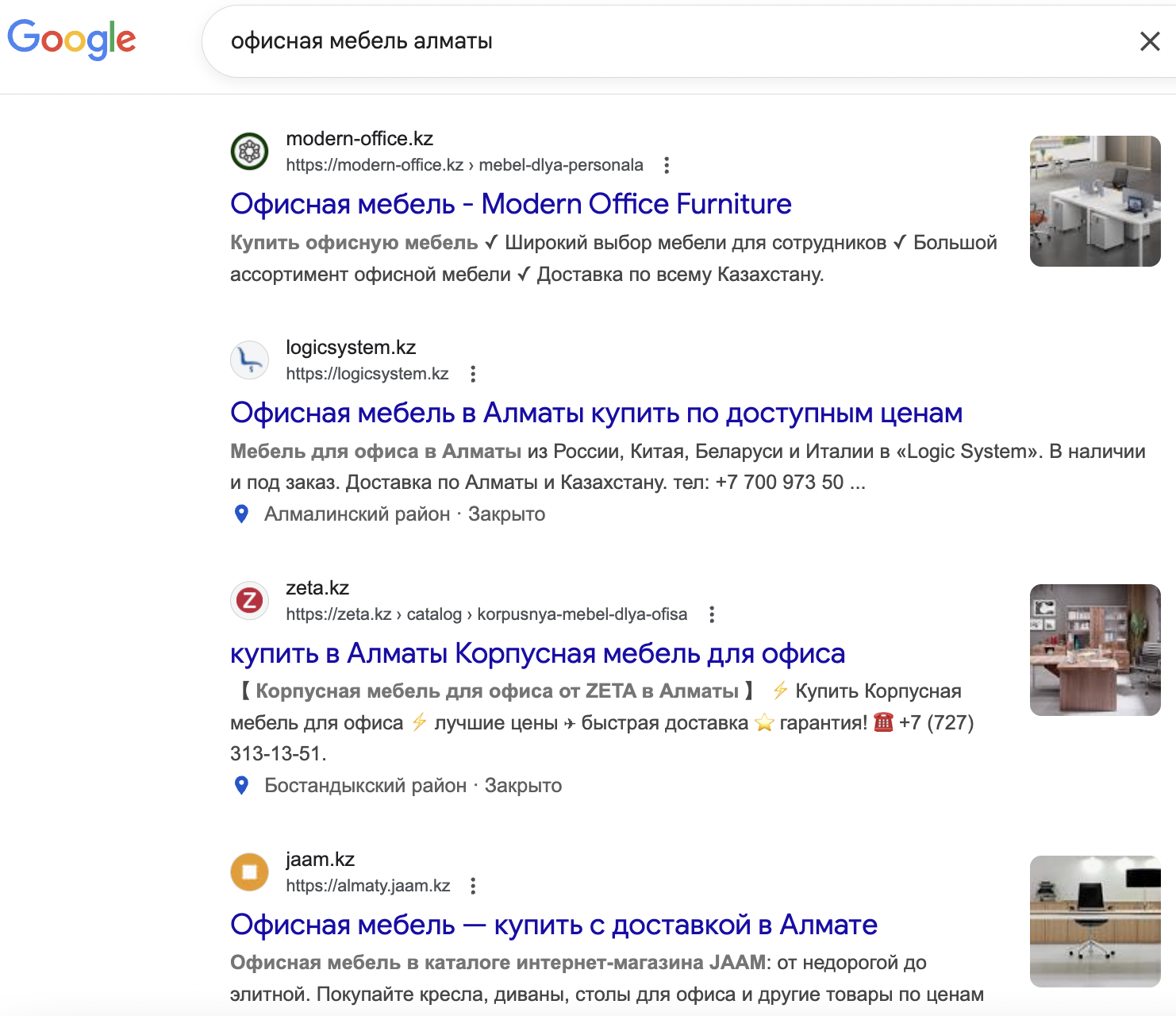Open купить в Алматы Корпусная мебель для офиса
The height and width of the screenshot is (1016, 1176).
tap(537, 653)
